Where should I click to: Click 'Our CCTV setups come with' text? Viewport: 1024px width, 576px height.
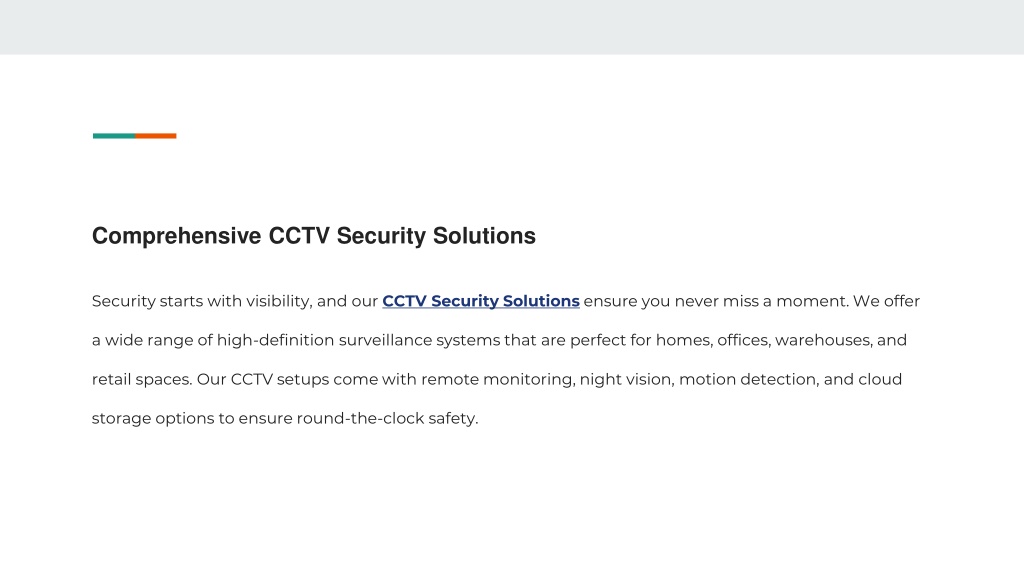point(306,379)
